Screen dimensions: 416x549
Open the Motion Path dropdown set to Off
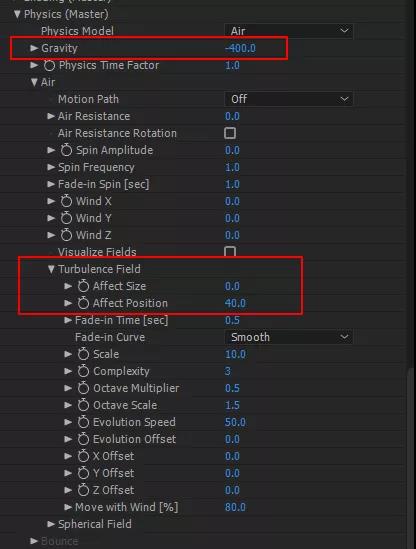pos(289,99)
